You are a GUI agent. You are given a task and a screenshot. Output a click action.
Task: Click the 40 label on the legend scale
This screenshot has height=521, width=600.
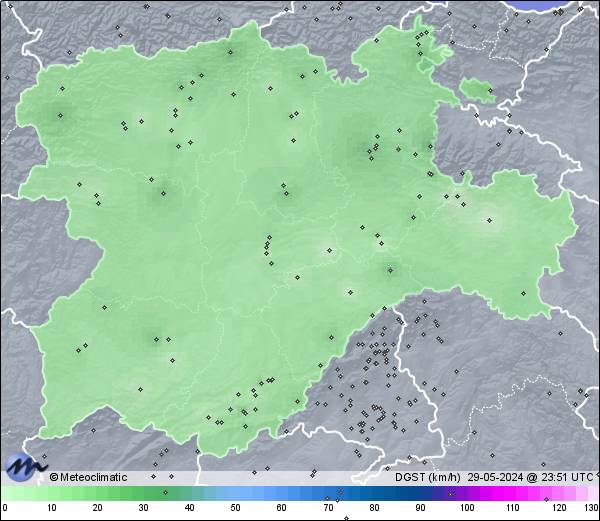[189, 509]
